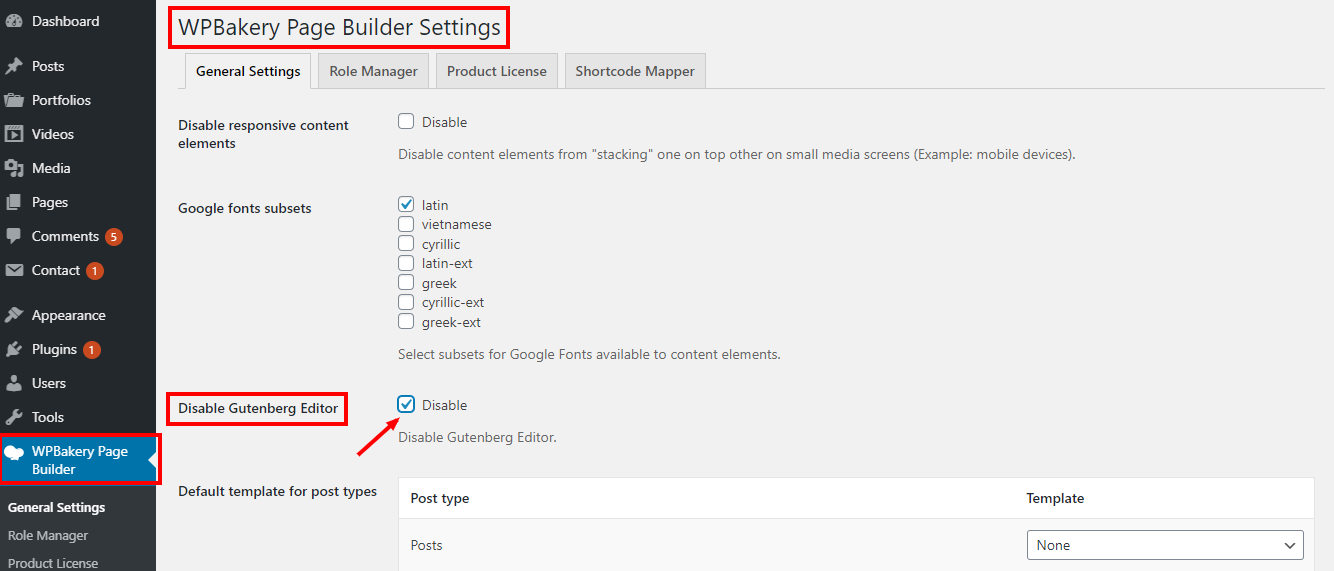Open the Contact menu item
Screen dimensions: 1334x571
[x=55, y=270]
